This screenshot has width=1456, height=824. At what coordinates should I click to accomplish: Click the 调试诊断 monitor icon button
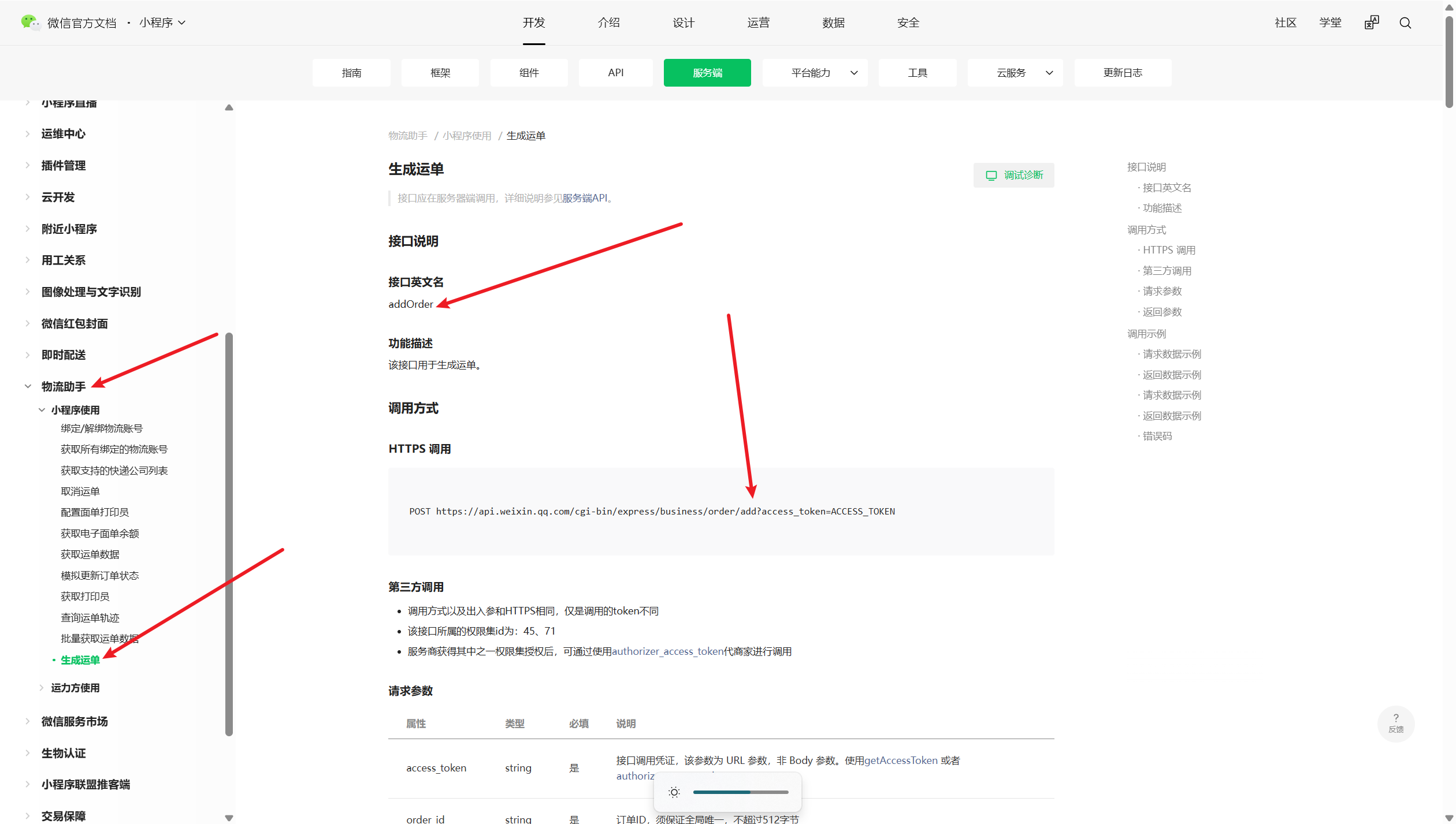[1013, 175]
